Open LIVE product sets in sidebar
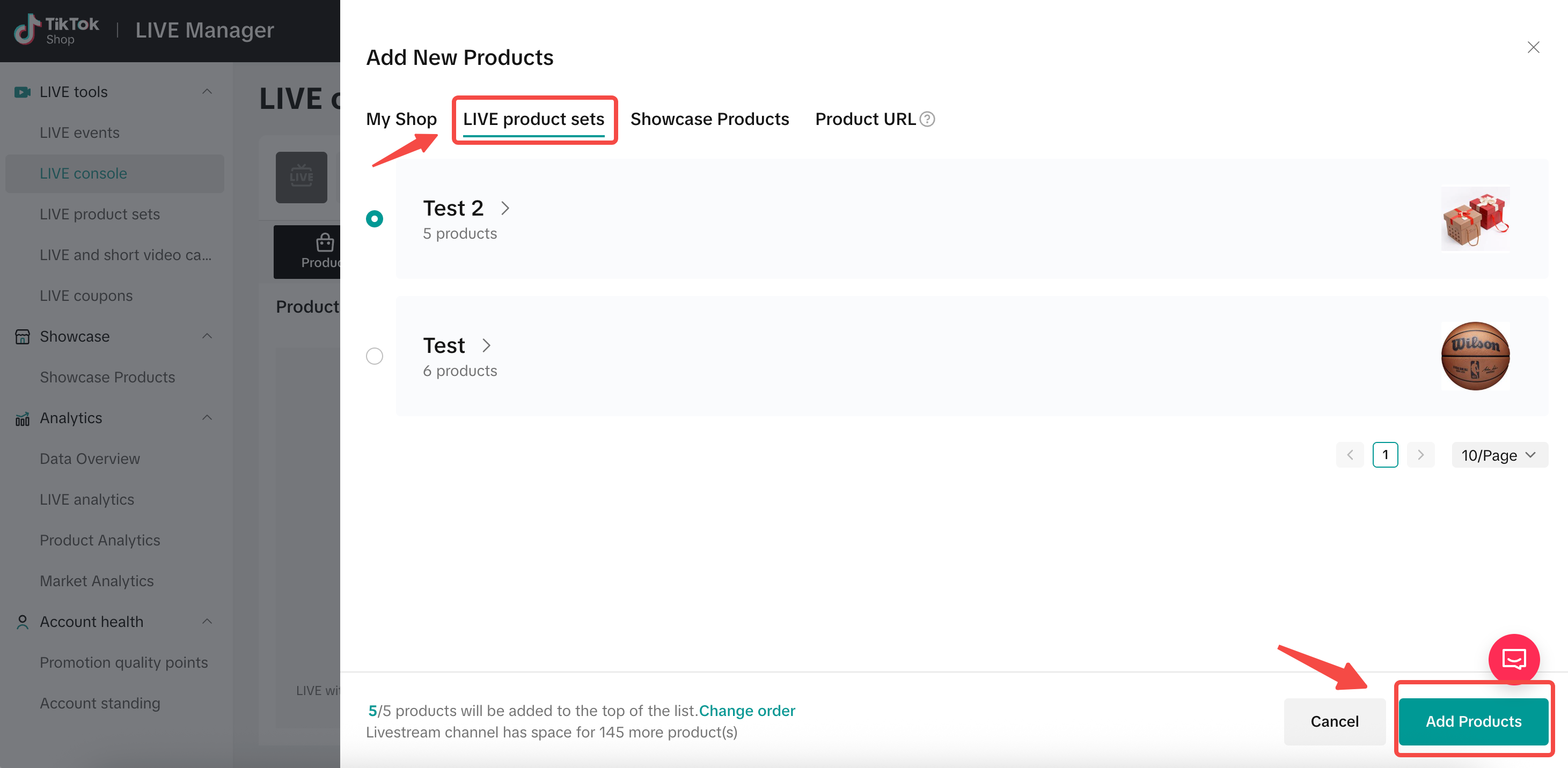1568x768 pixels. pos(100,214)
